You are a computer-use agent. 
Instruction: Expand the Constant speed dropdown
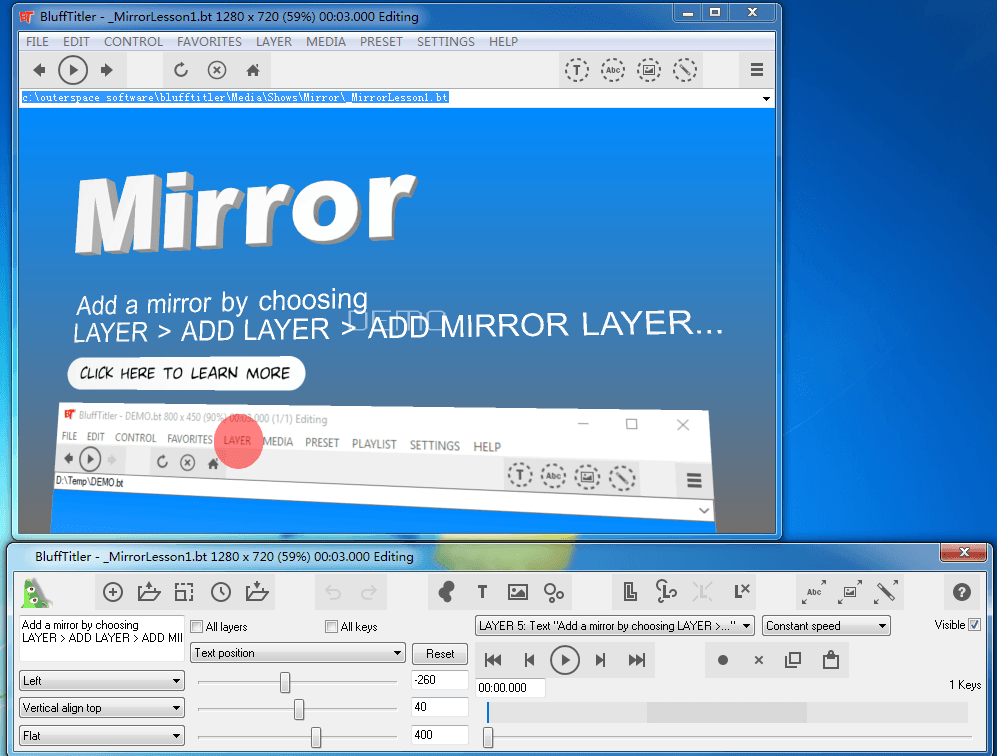826,626
